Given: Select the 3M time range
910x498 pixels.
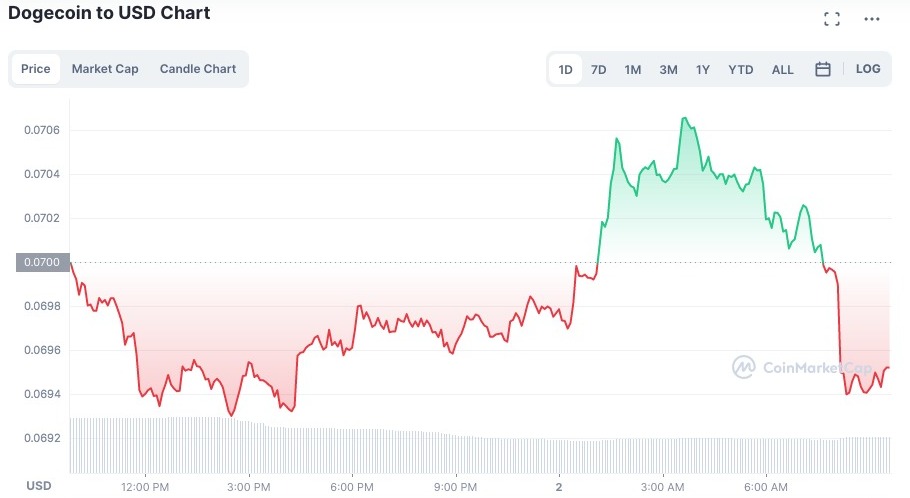Looking at the screenshot, I should (668, 69).
